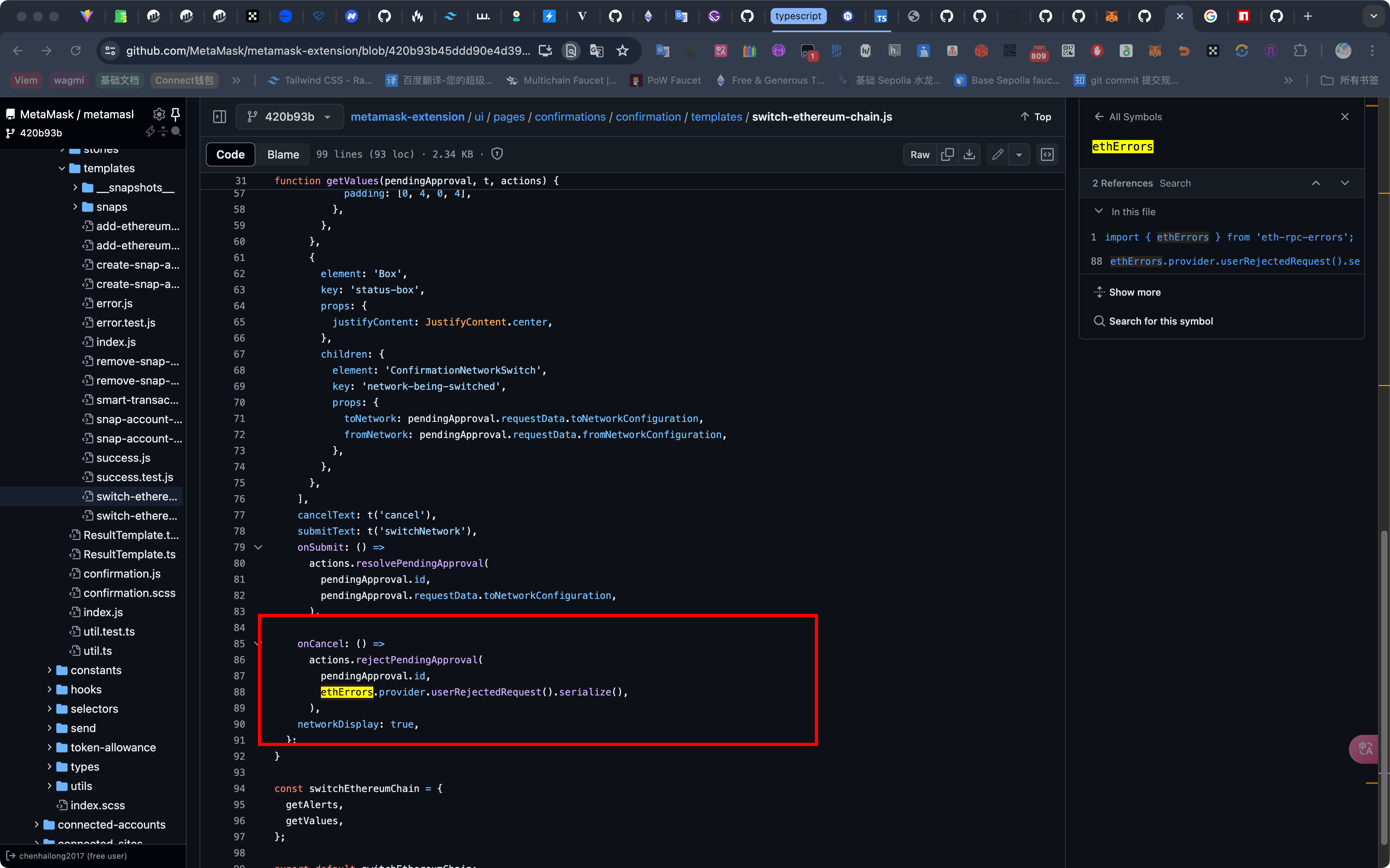This screenshot has height=868, width=1390.
Task: Click the Raw button
Action: 919,154
